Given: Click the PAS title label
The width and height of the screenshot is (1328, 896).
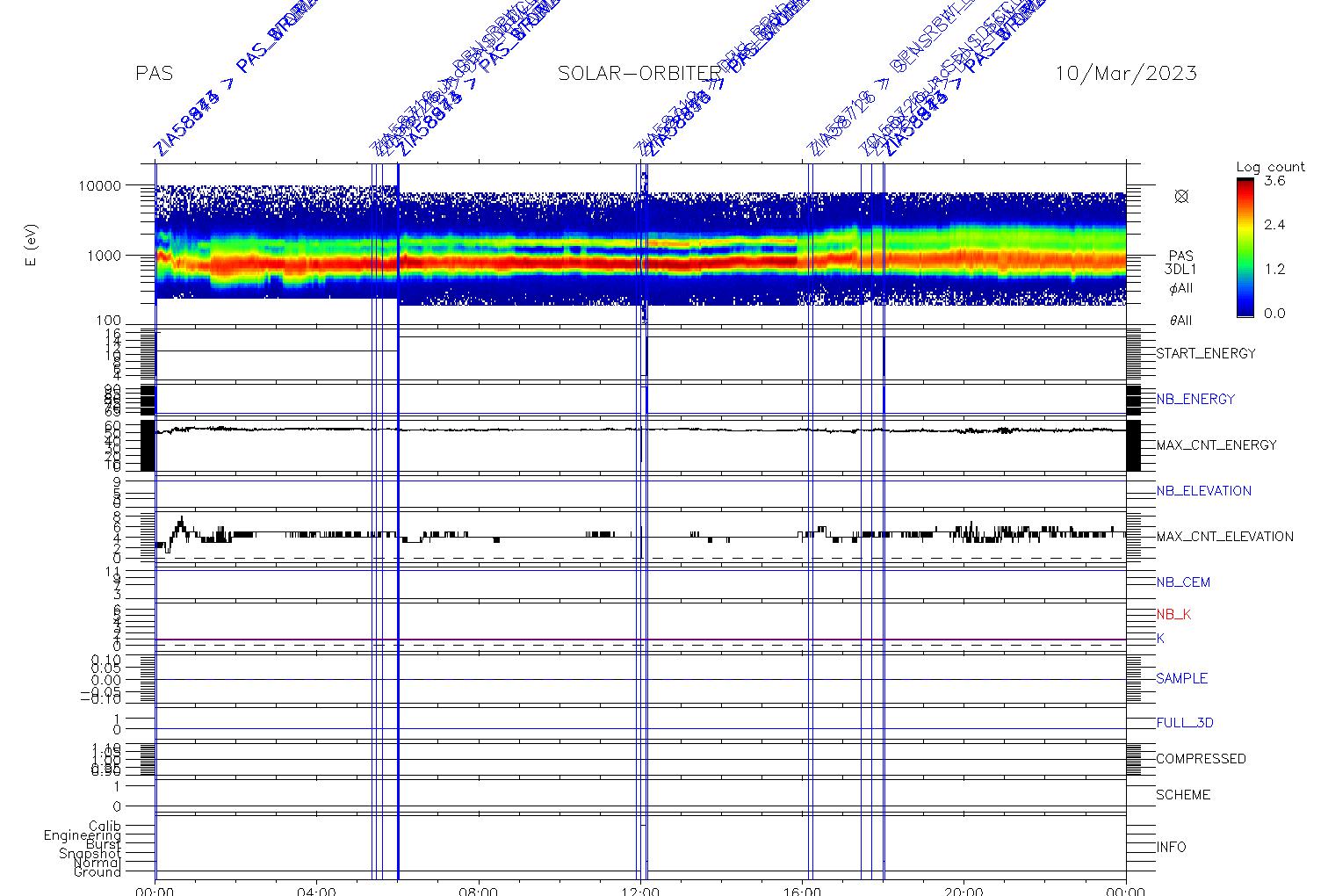Looking at the screenshot, I should tap(154, 74).
